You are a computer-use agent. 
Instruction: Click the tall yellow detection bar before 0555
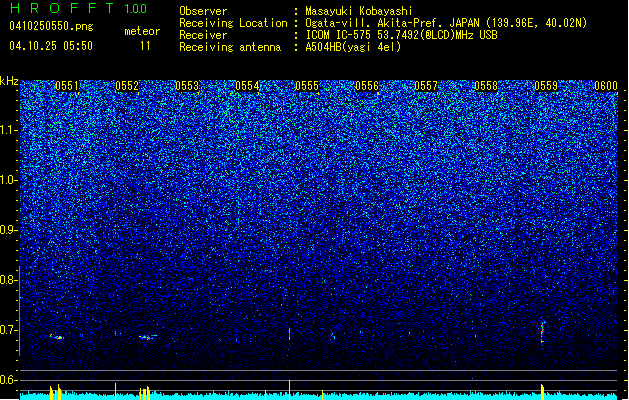click(289, 390)
